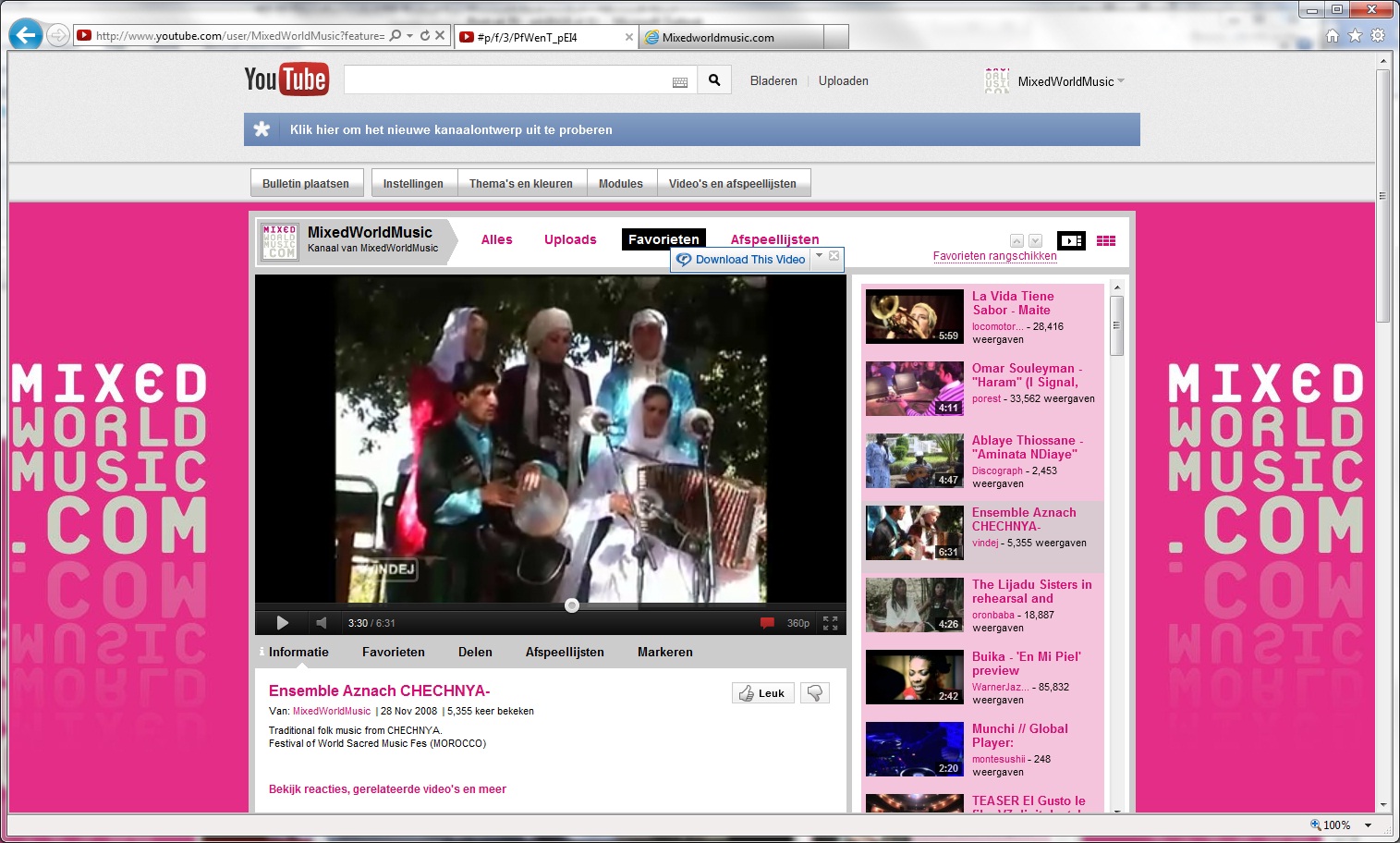Screen dimensions: 1400x843
Task: Click the browser forward arrow
Action: pos(58,36)
